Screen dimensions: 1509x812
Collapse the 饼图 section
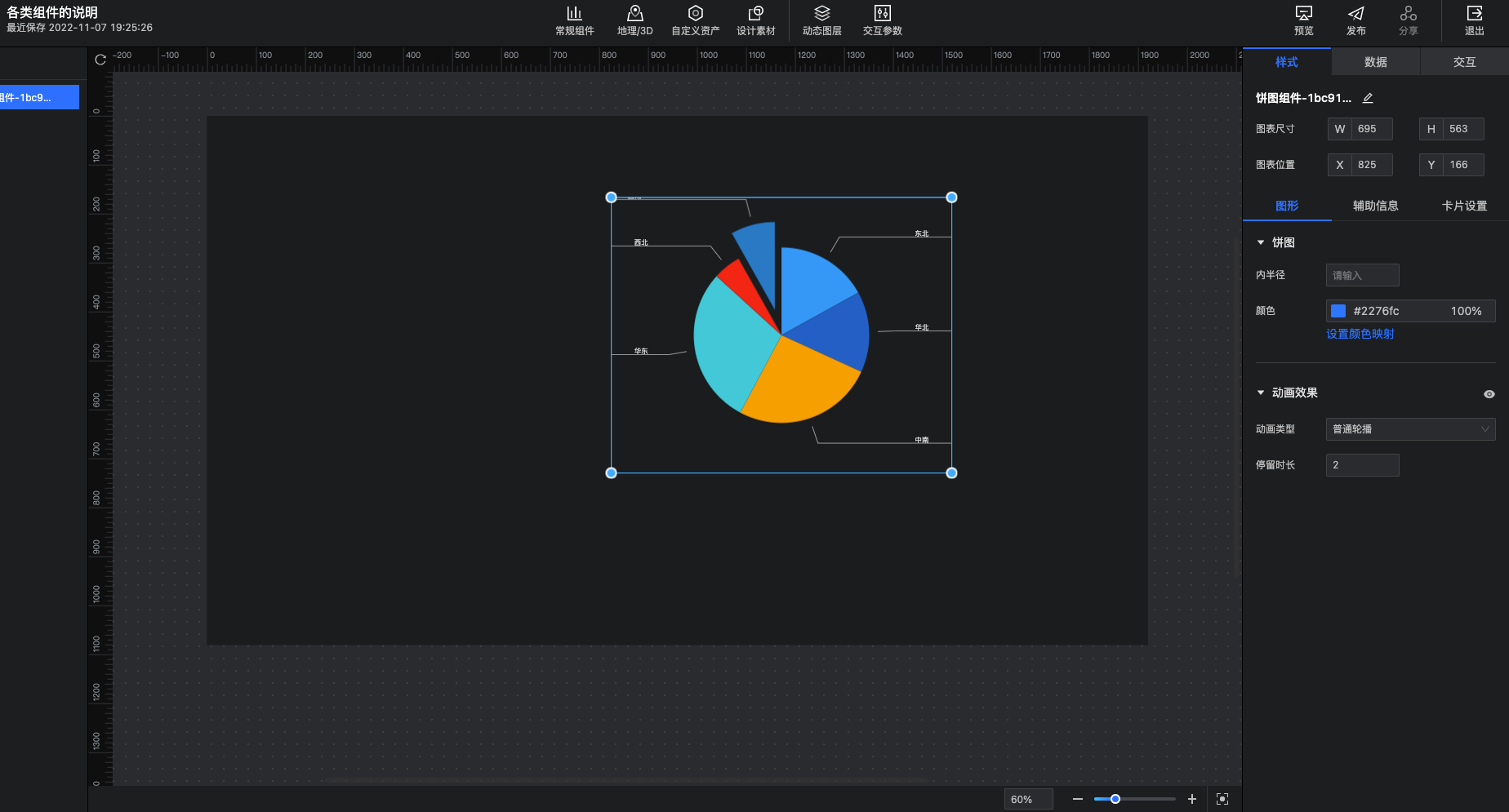[x=1261, y=242]
